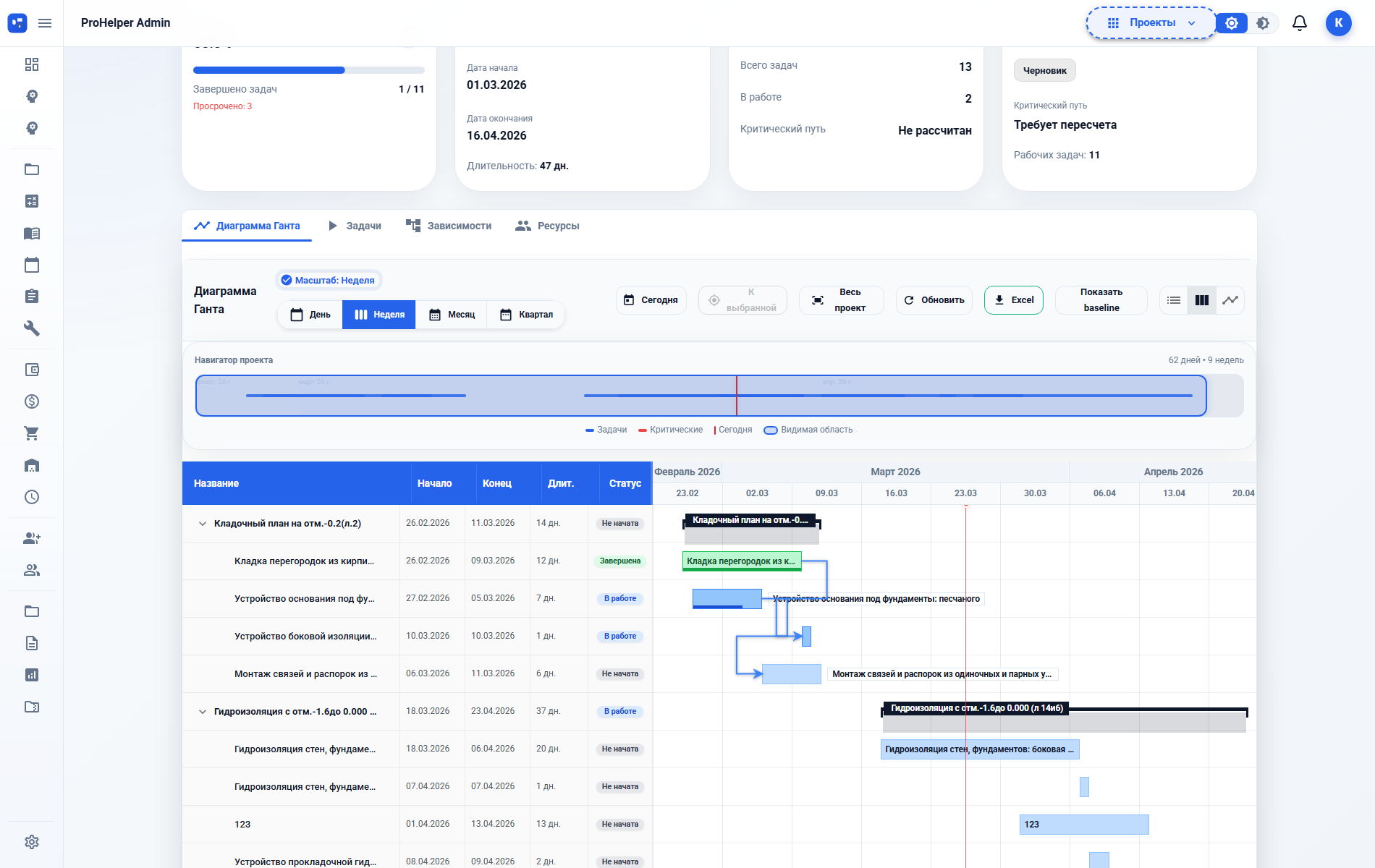Collapse the Гидроизоляция task group
This screenshot has width=1375, height=868.
click(x=203, y=712)
